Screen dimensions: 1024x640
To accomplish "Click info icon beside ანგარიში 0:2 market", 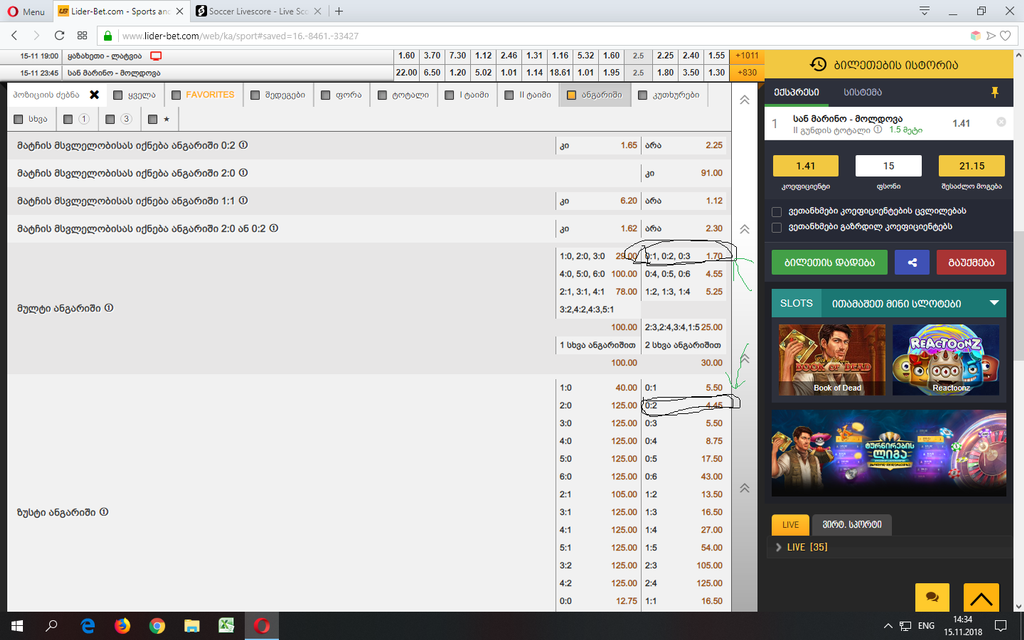I will tap(243, 145).
